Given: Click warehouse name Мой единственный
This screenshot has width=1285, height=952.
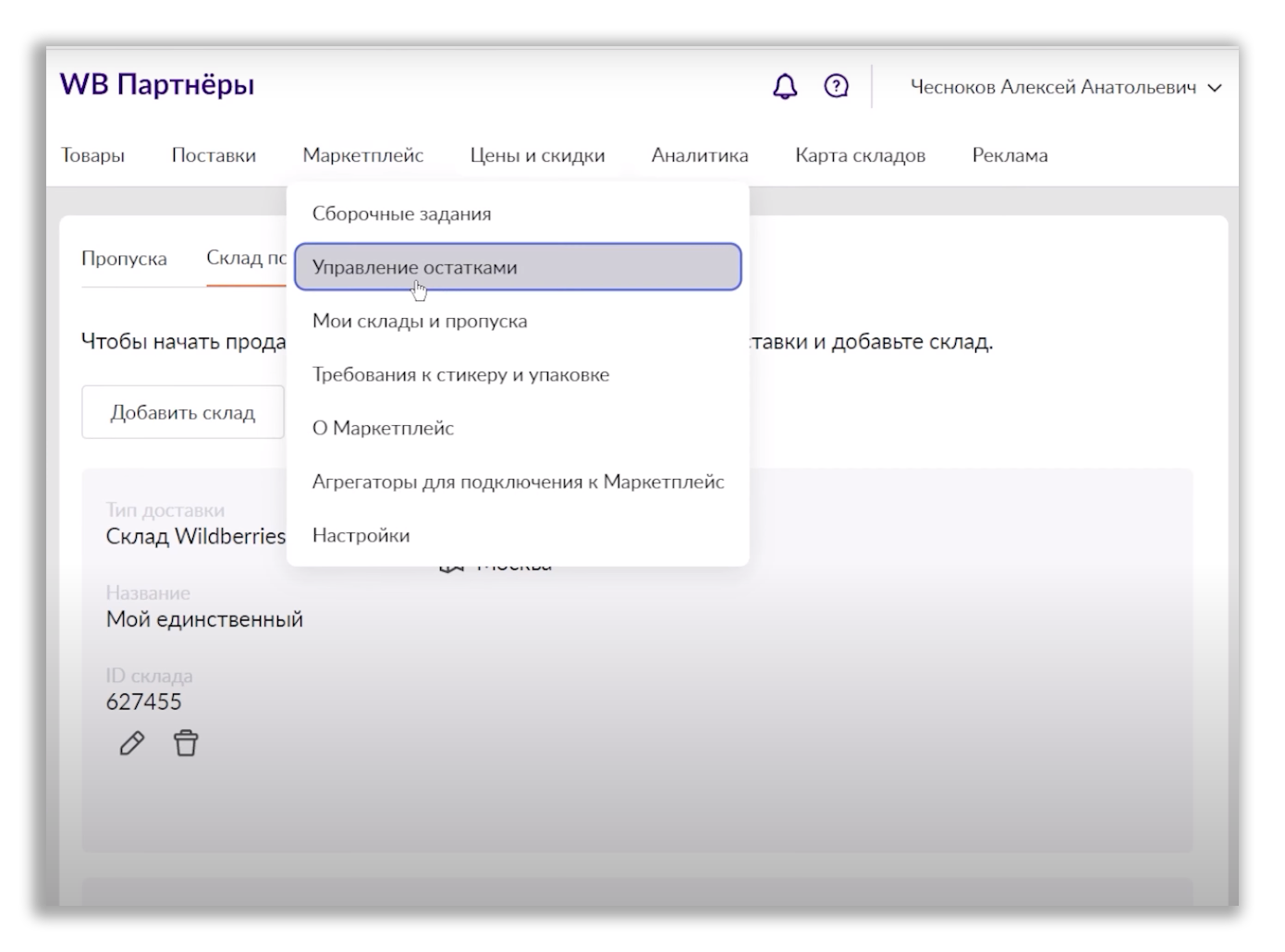Looking at the screenshot, I should coord(204,619).
